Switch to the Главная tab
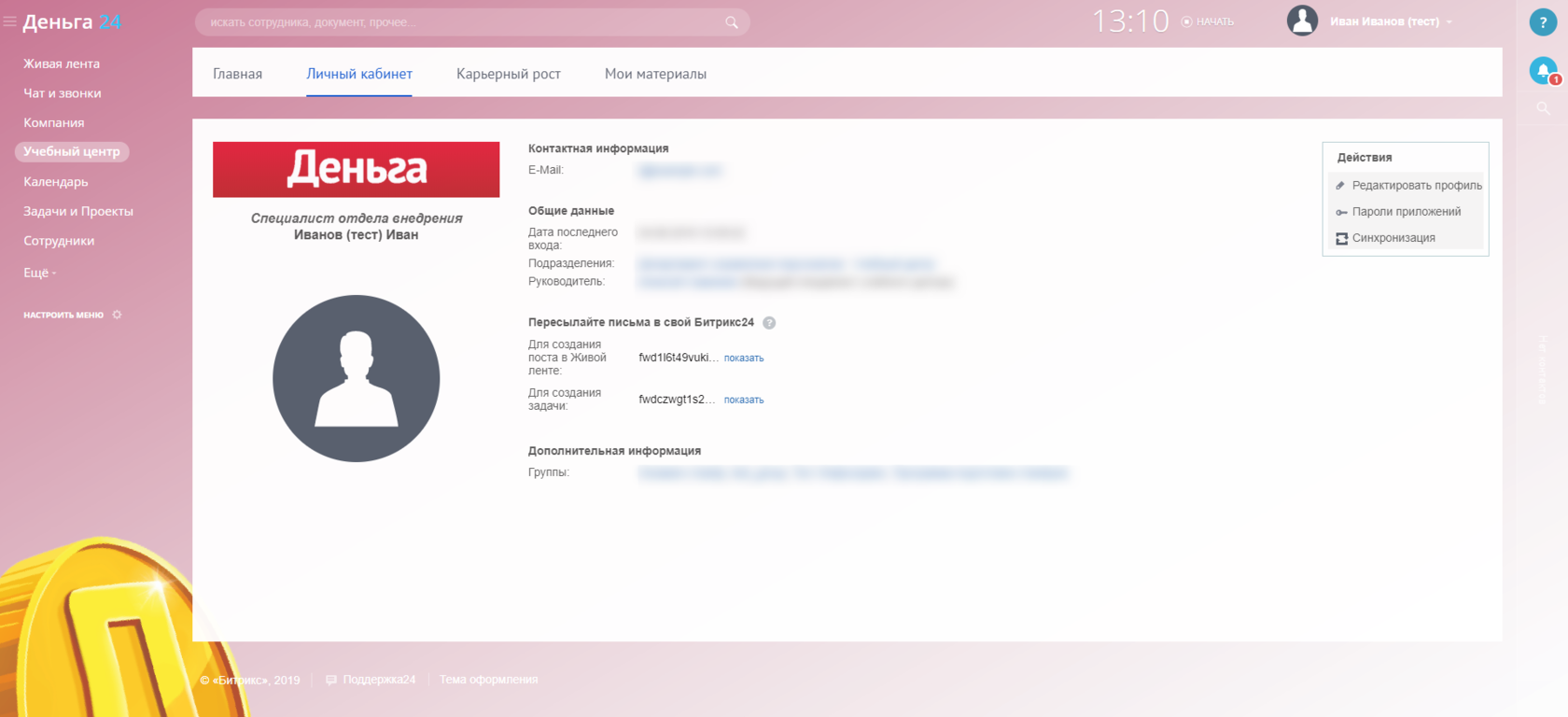 (237, 74)
